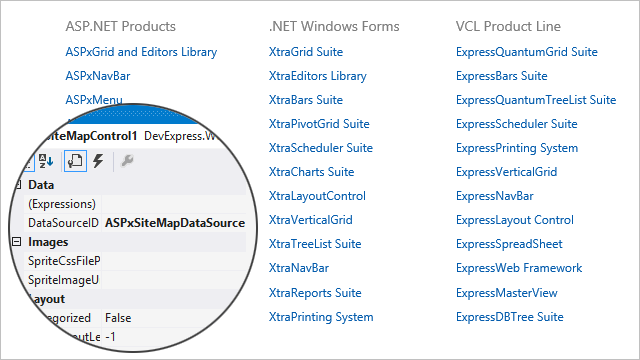Image resolution: width=640 pixels, height=360 pixels.
Task: Open ExpressScheduler Suite link
Action: point(516,124)
